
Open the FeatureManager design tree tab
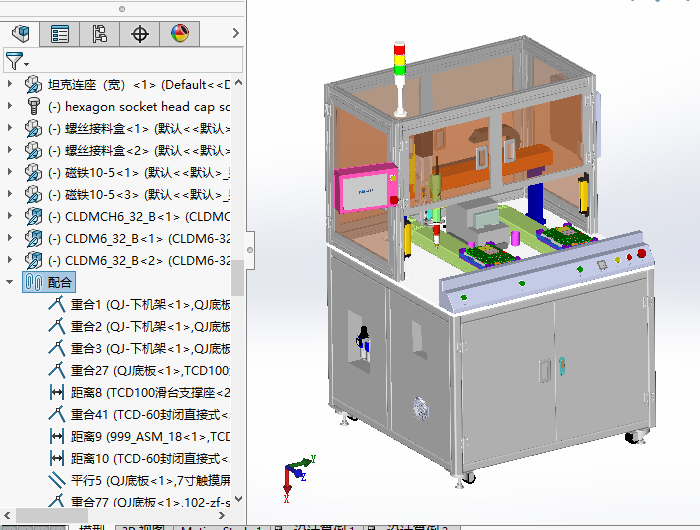pos(20,33)
